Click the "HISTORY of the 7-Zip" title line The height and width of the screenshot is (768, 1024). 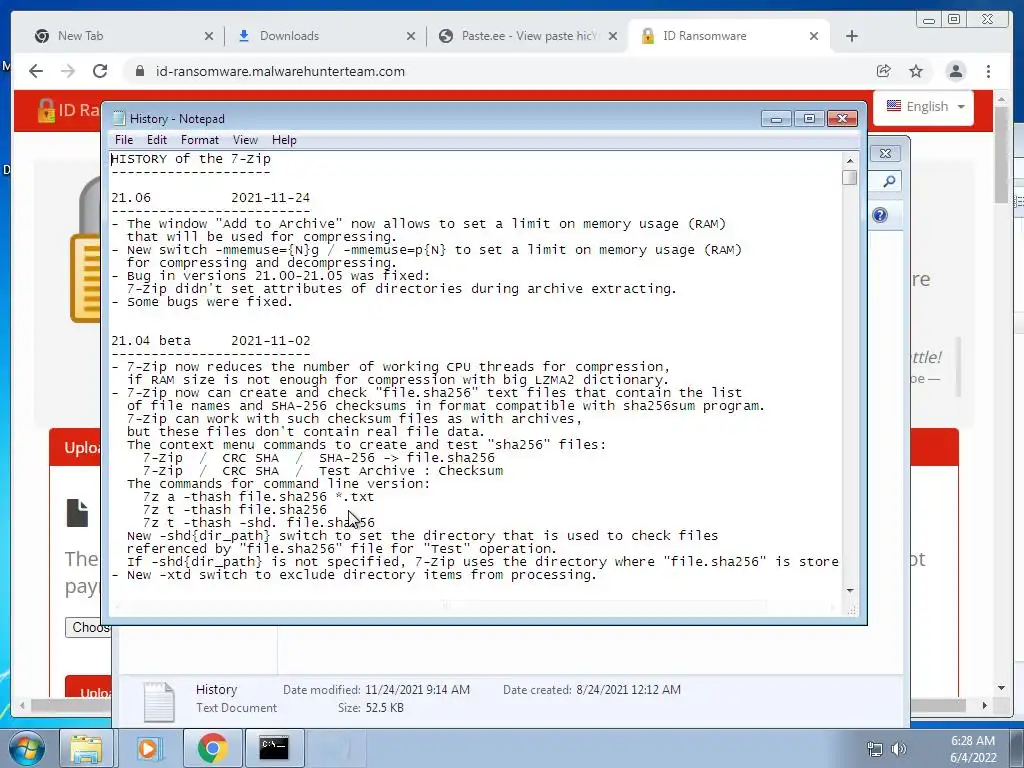pos(191,159)
